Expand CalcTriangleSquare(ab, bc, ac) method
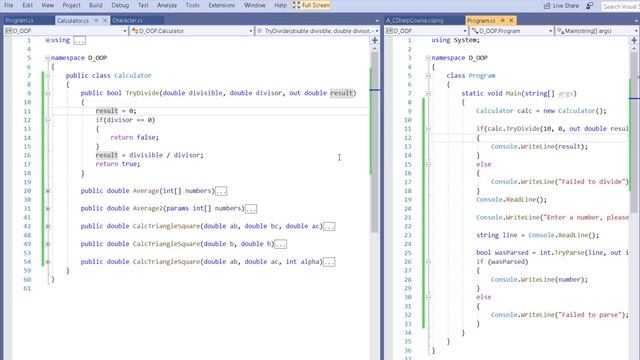The width and height of the screenshot is (640, 360). 47,226
